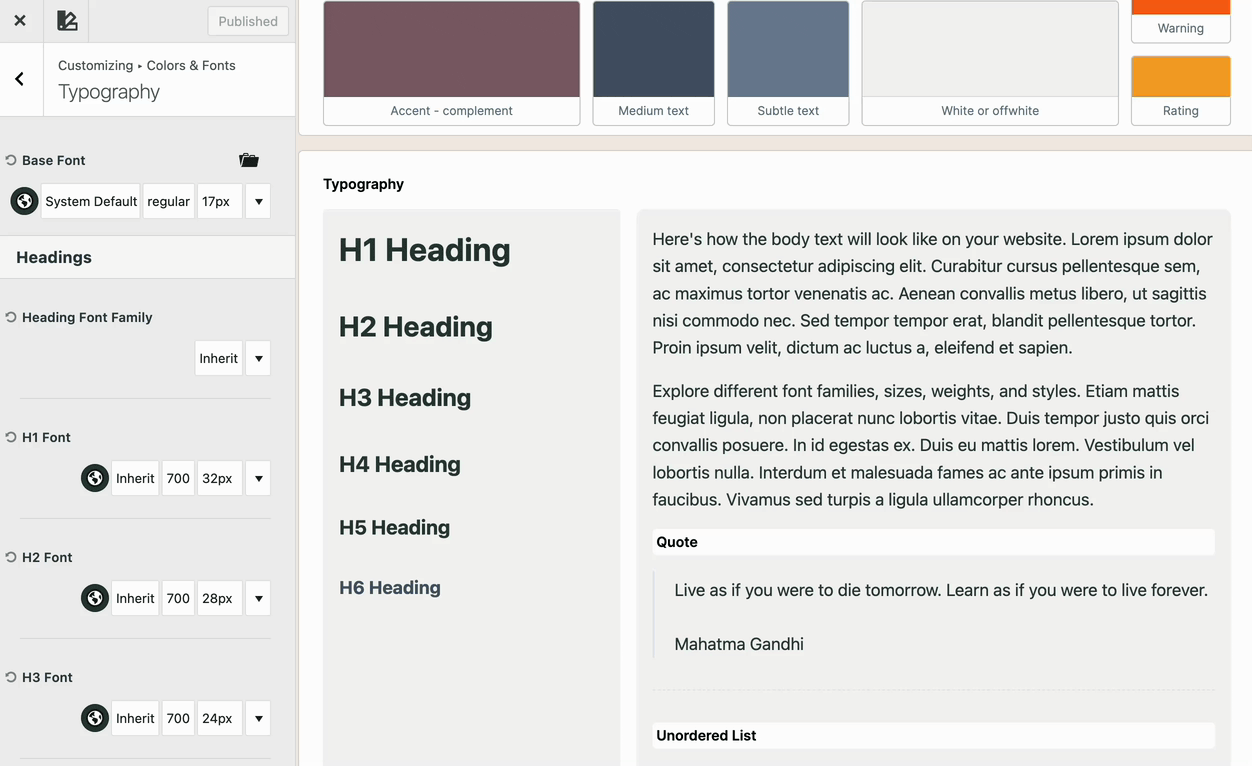This screenshot has width=1253, height=766.
Task: Open the folder icon beside Base Font
Action: [x=249, y=160]
